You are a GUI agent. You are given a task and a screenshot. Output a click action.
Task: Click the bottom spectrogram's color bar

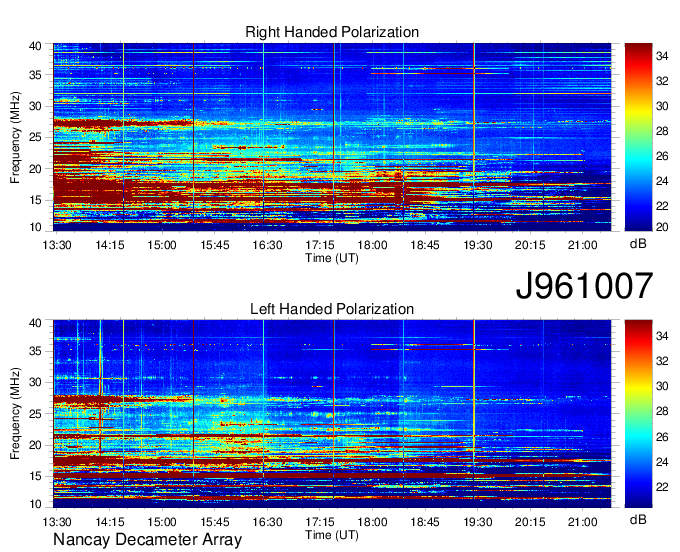click(638, 414)
